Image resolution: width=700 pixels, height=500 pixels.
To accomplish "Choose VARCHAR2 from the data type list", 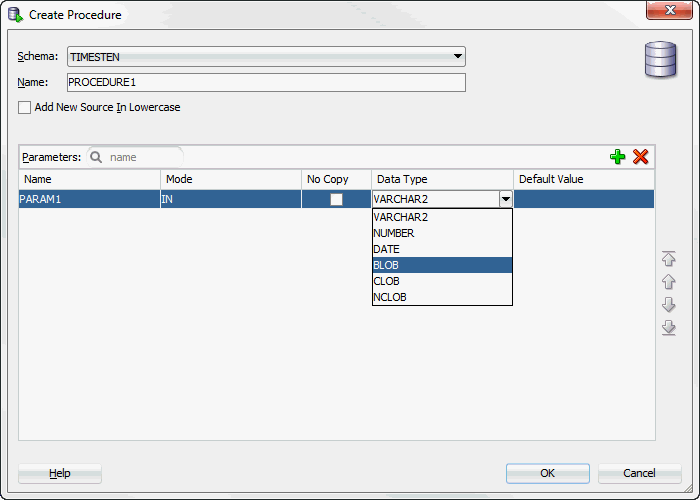I will (442, 217).
